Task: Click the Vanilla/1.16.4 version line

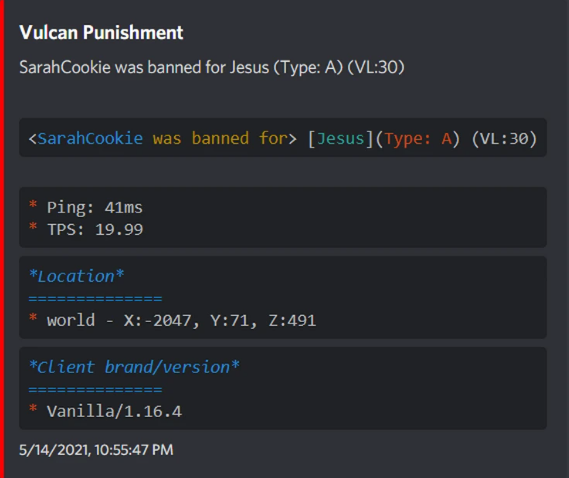Action: click(114, 412)
